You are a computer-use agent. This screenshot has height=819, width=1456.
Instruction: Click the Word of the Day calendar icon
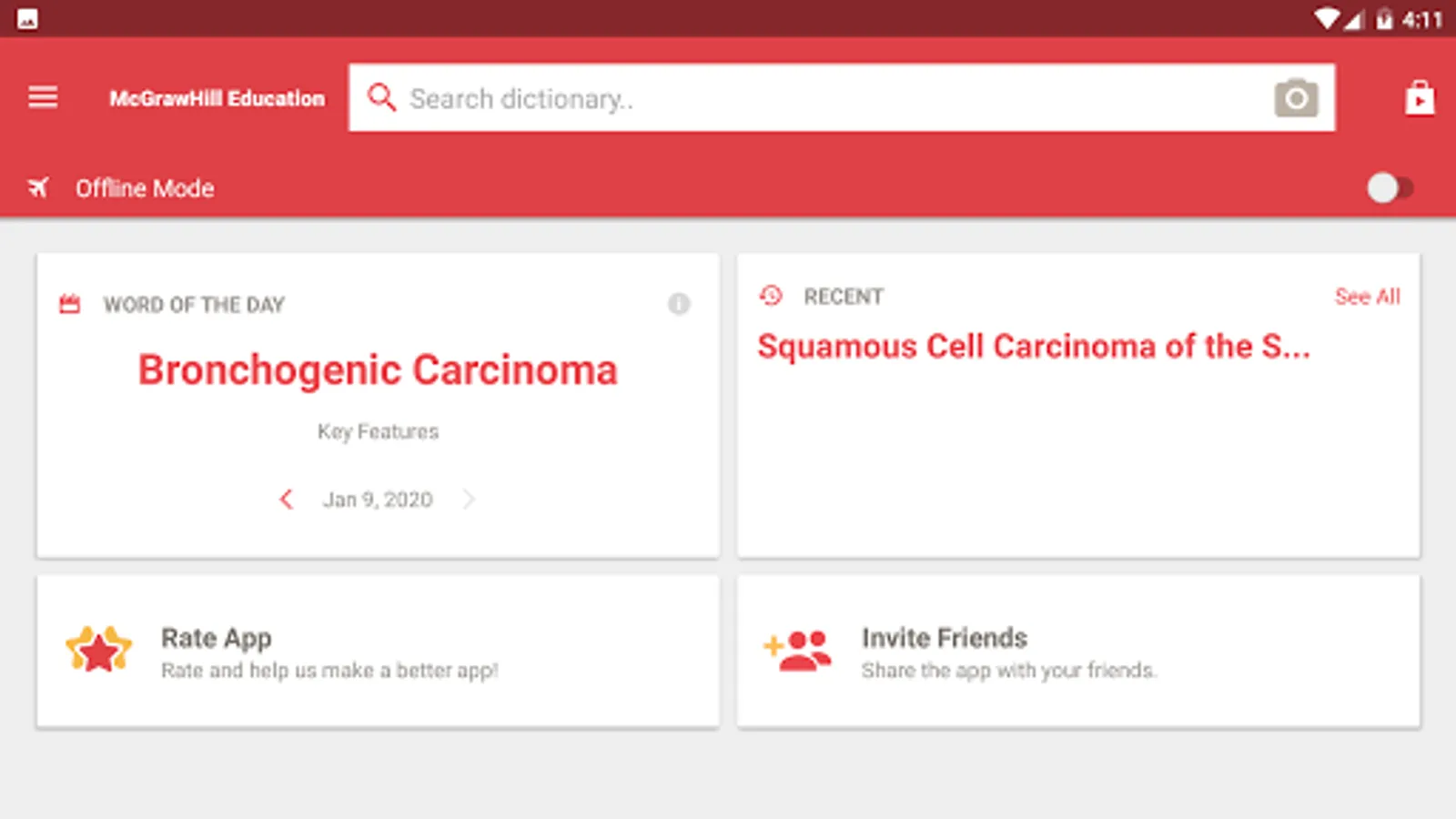70,304
